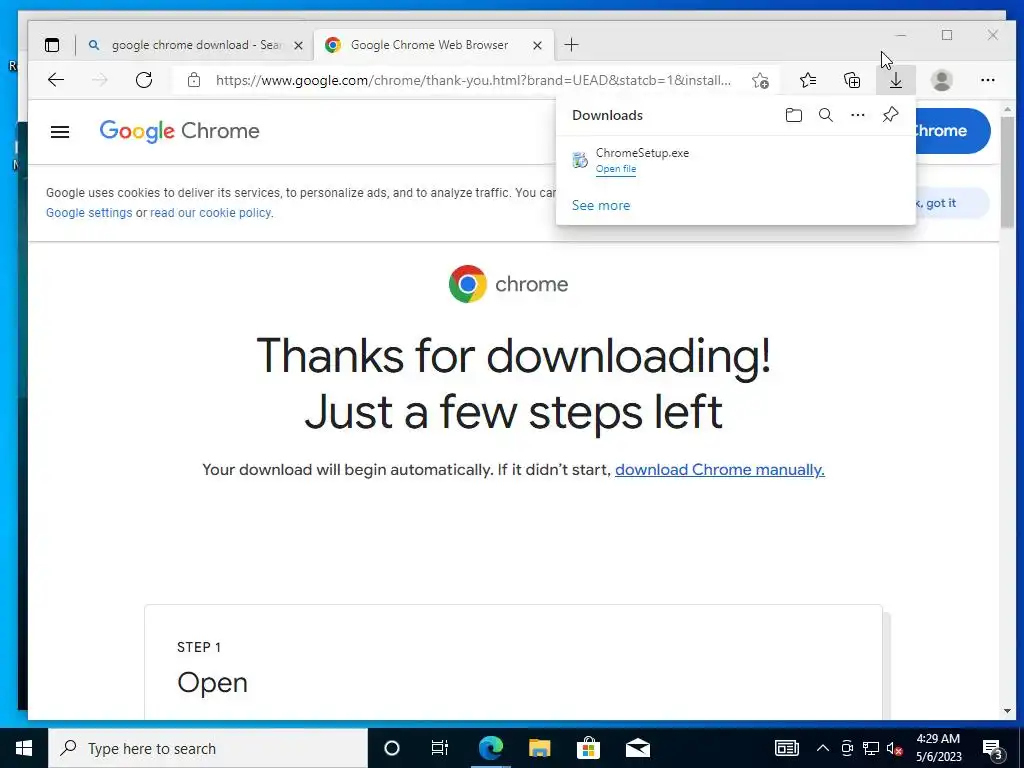Open the clock showing 4:29 AM

pos(938,748)
